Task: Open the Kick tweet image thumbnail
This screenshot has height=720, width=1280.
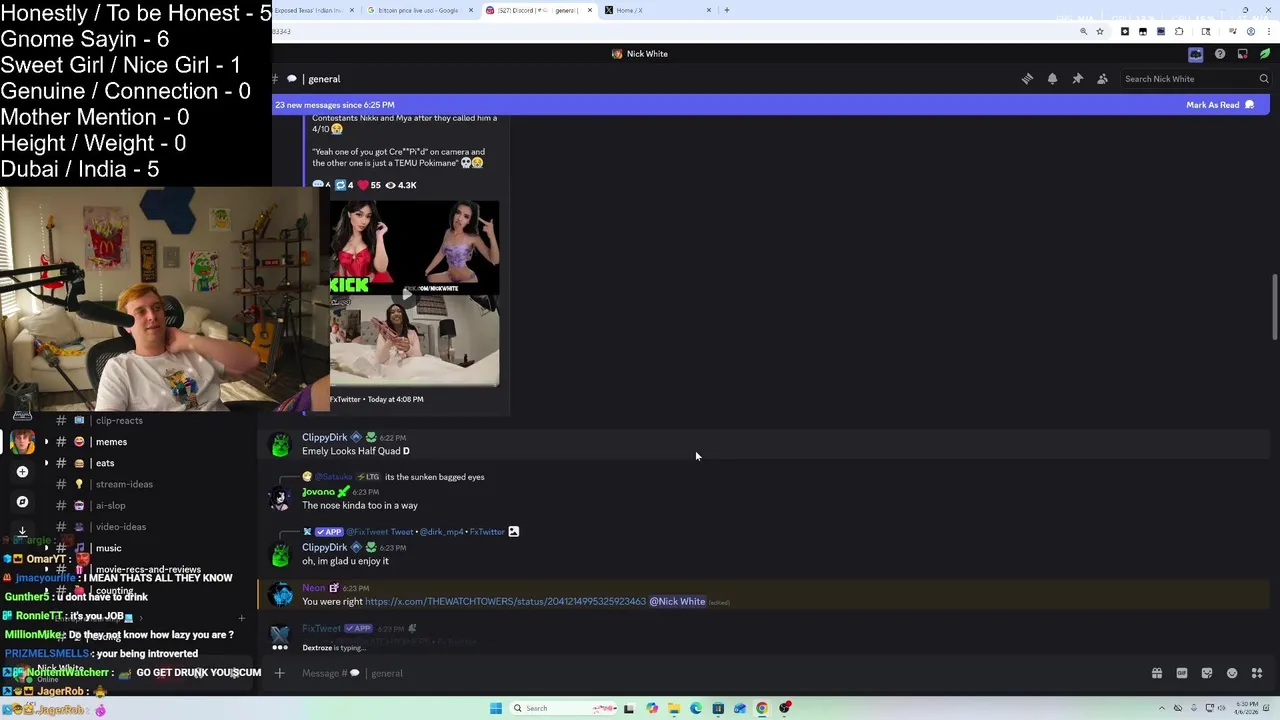Action: [x=414, y=293]
